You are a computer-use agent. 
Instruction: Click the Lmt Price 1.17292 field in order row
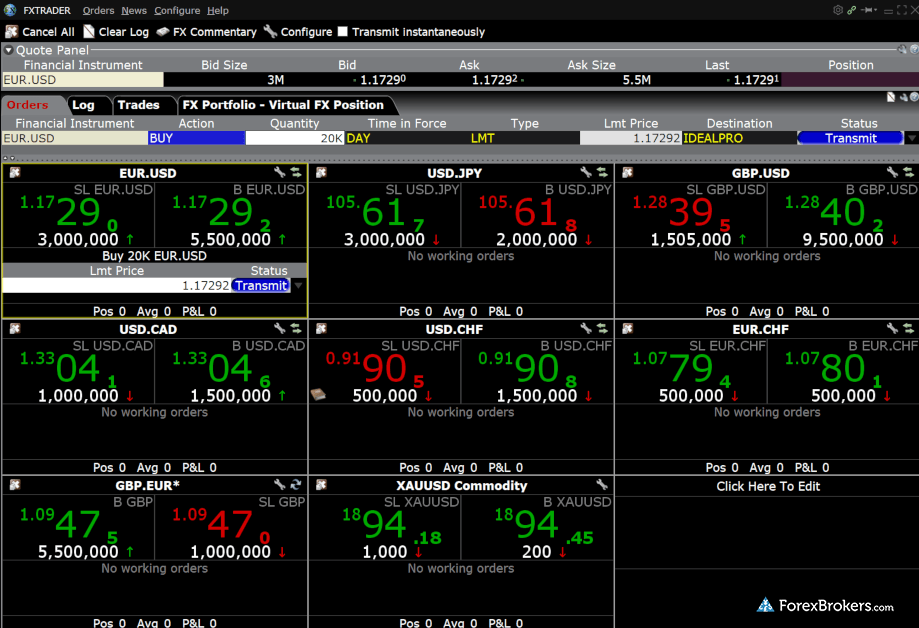click(631, 138)
